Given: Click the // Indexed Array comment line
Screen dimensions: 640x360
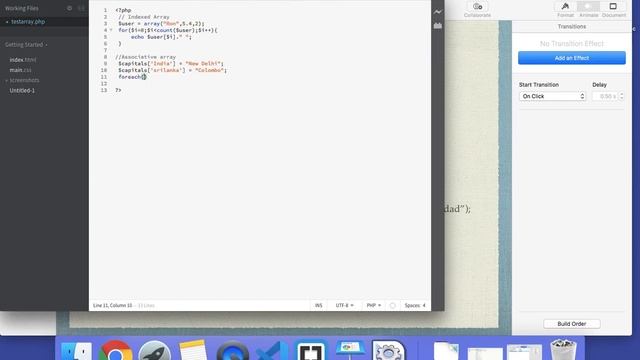Looking at the screenshot, I should click(144, 17).
